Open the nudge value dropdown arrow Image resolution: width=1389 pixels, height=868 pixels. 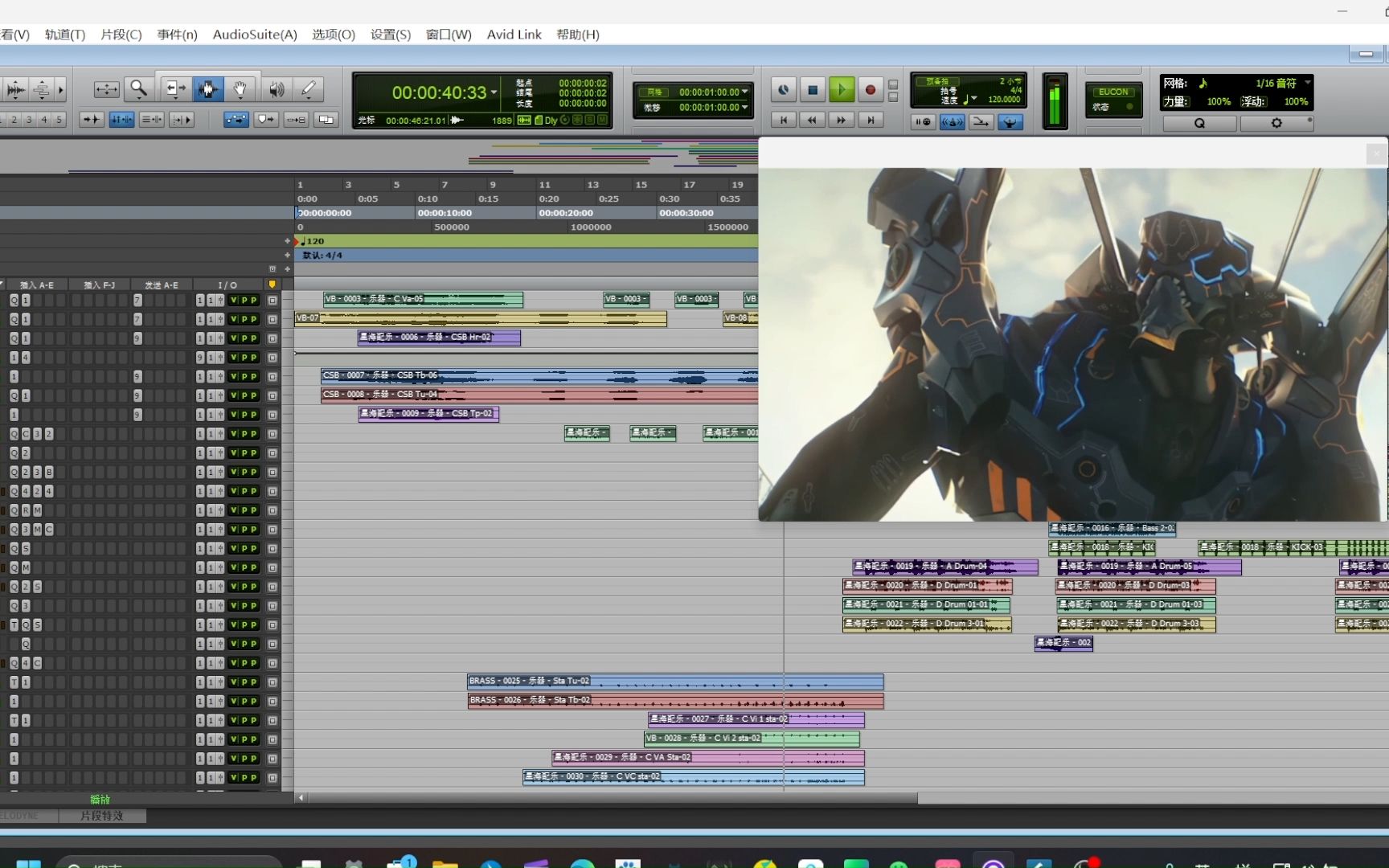pos(745,107)
